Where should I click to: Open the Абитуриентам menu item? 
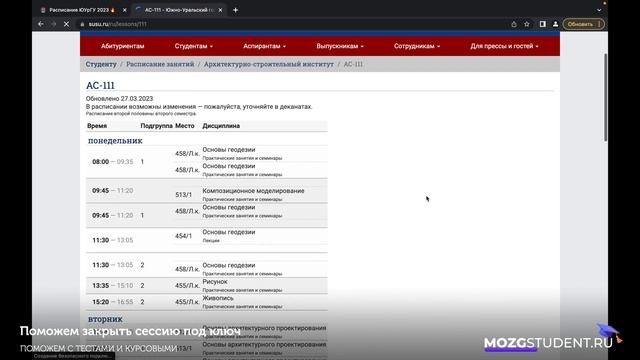pyautogui.click(x=122, y=46)
